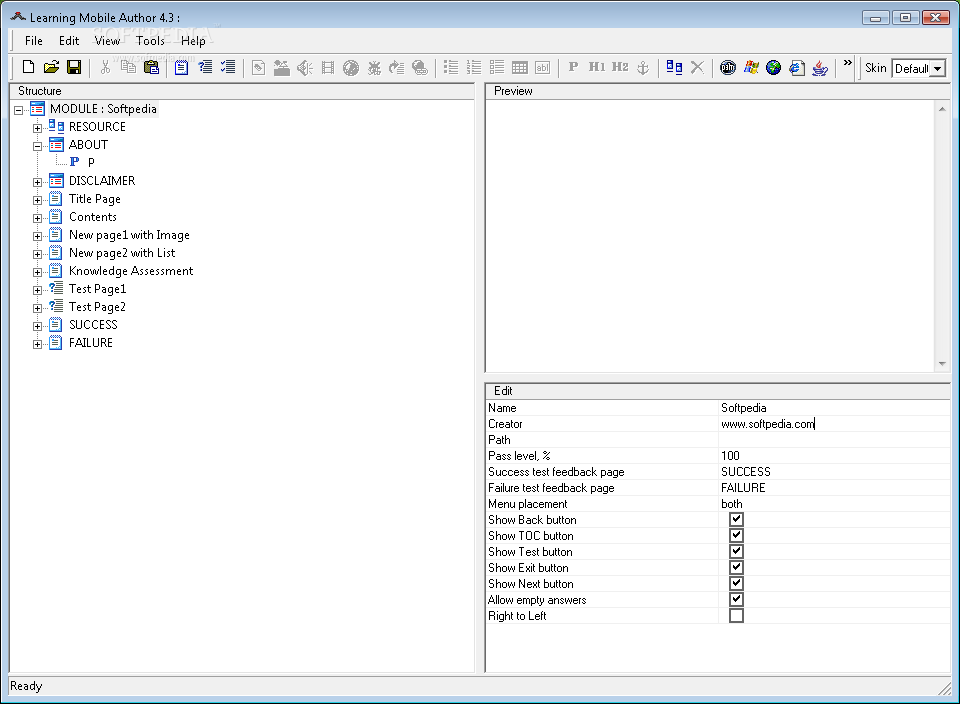Select New page2 with List item
The height and width of the screenshot is (704, 960).
122,253
